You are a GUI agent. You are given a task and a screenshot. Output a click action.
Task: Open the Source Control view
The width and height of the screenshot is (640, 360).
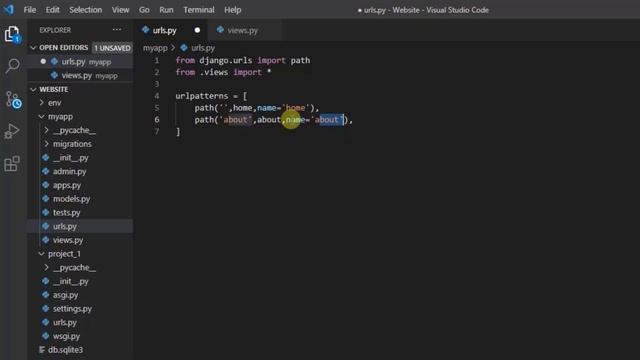(x=13, y=99)
